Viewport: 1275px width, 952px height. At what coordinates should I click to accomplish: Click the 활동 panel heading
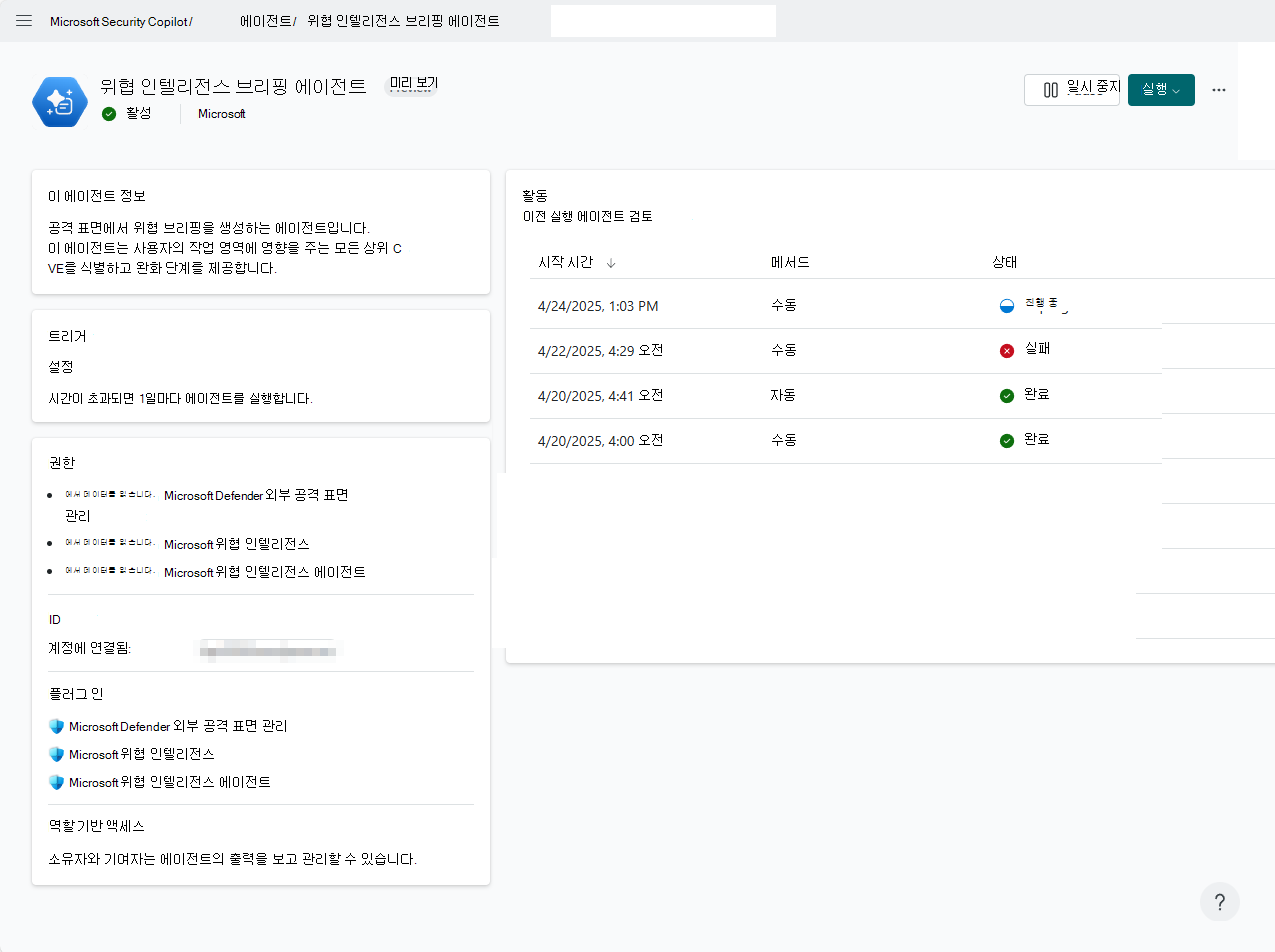536,196
